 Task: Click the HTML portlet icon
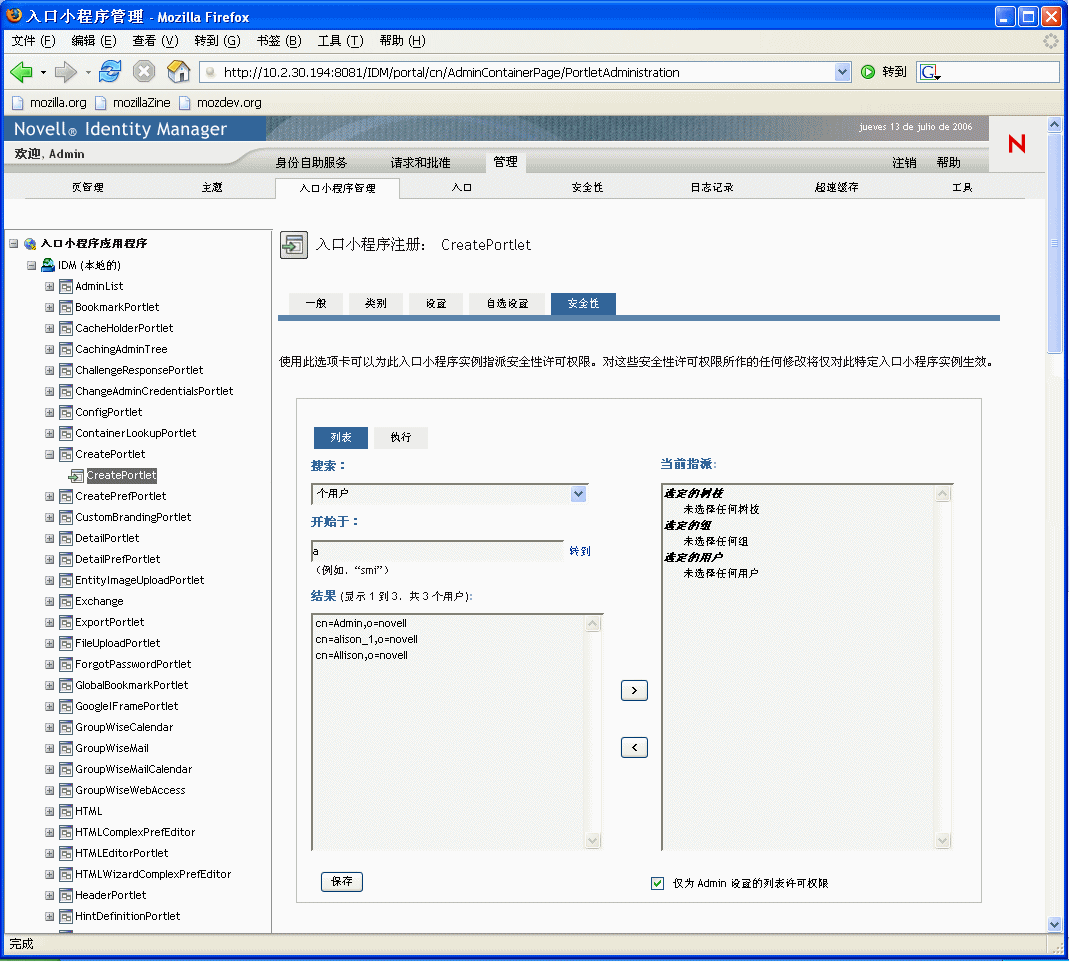(66, 812)
